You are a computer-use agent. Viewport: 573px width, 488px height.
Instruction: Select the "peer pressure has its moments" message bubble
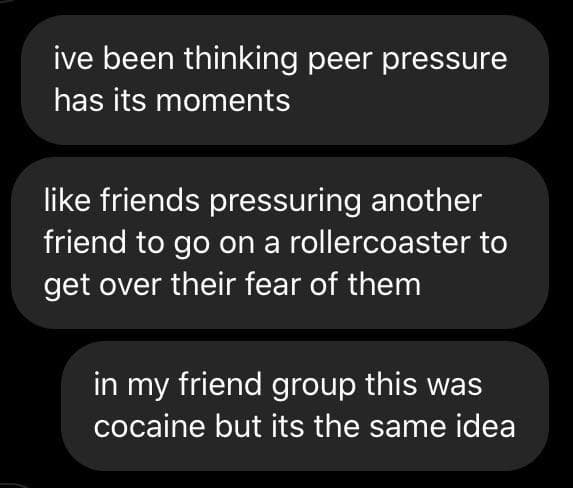[285, 80]
